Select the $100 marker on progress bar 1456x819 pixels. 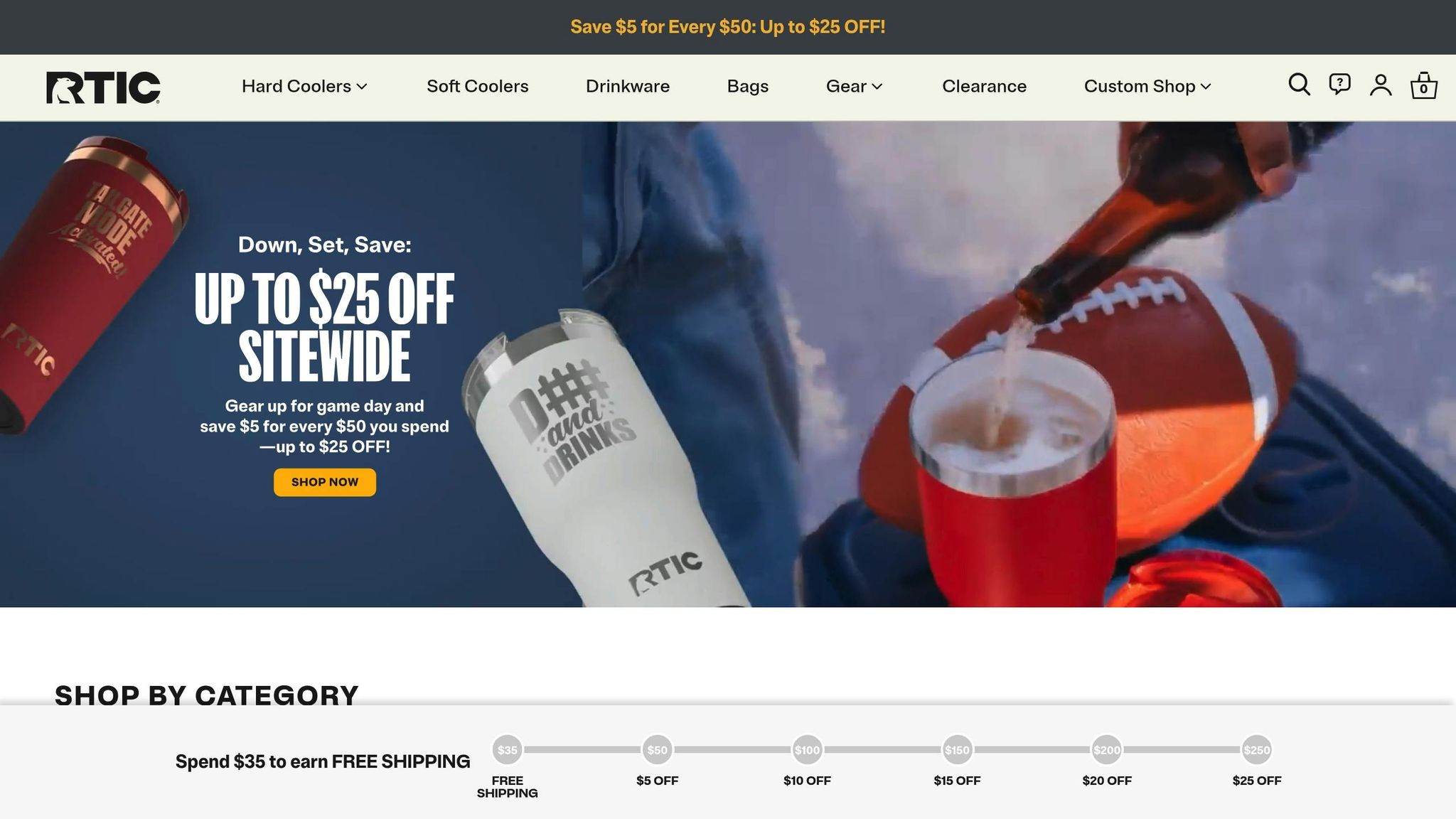point(807,749)
